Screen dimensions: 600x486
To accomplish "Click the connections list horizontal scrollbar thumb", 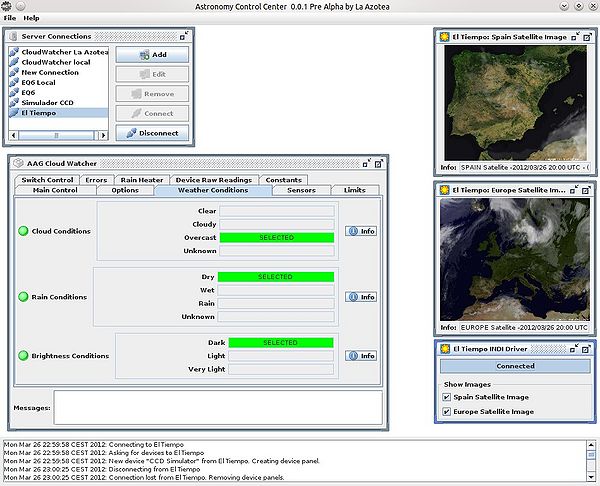I will (x=56, y=135).
